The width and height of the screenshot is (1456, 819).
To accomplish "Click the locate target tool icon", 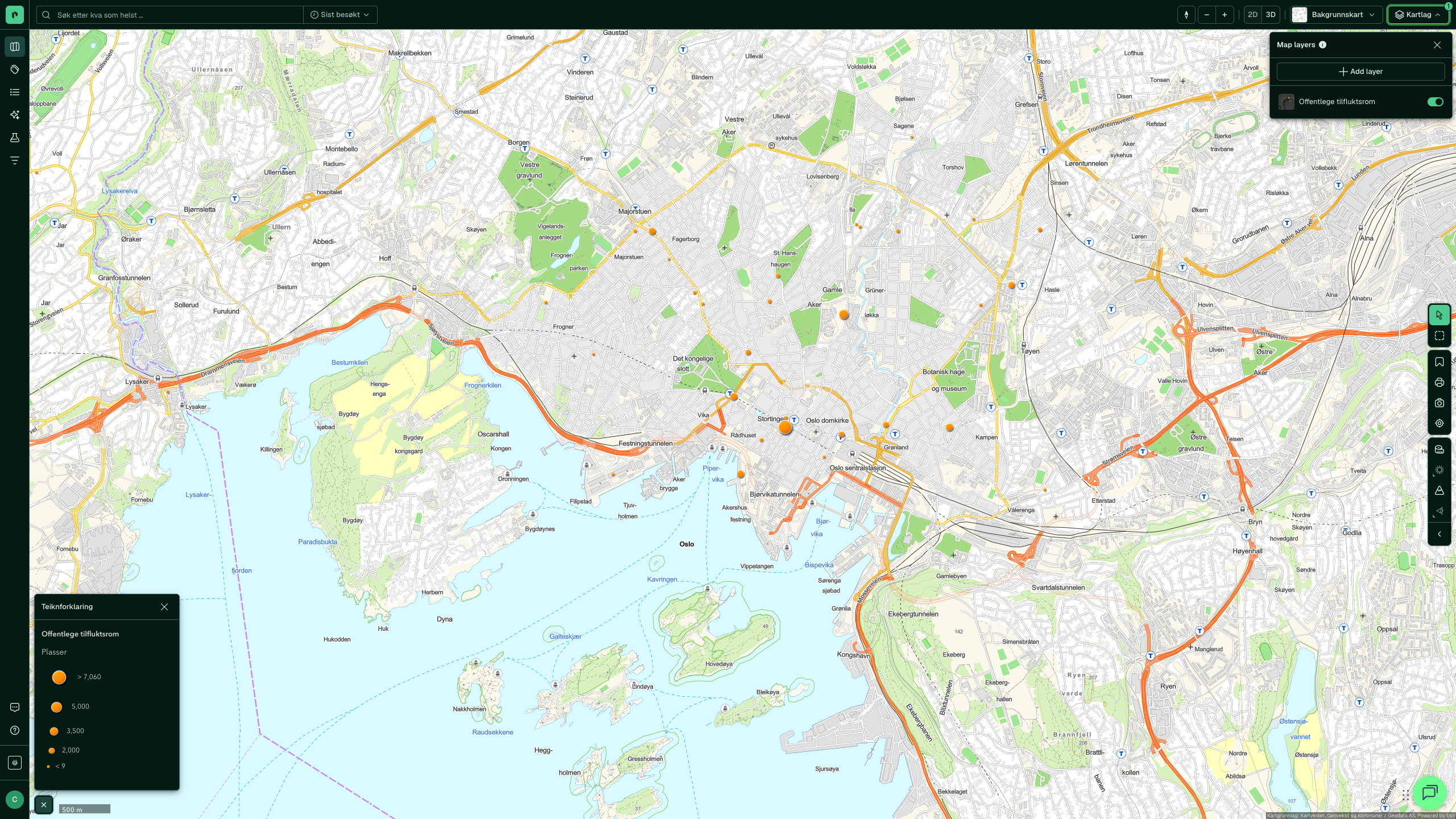I will (1440, 424).
